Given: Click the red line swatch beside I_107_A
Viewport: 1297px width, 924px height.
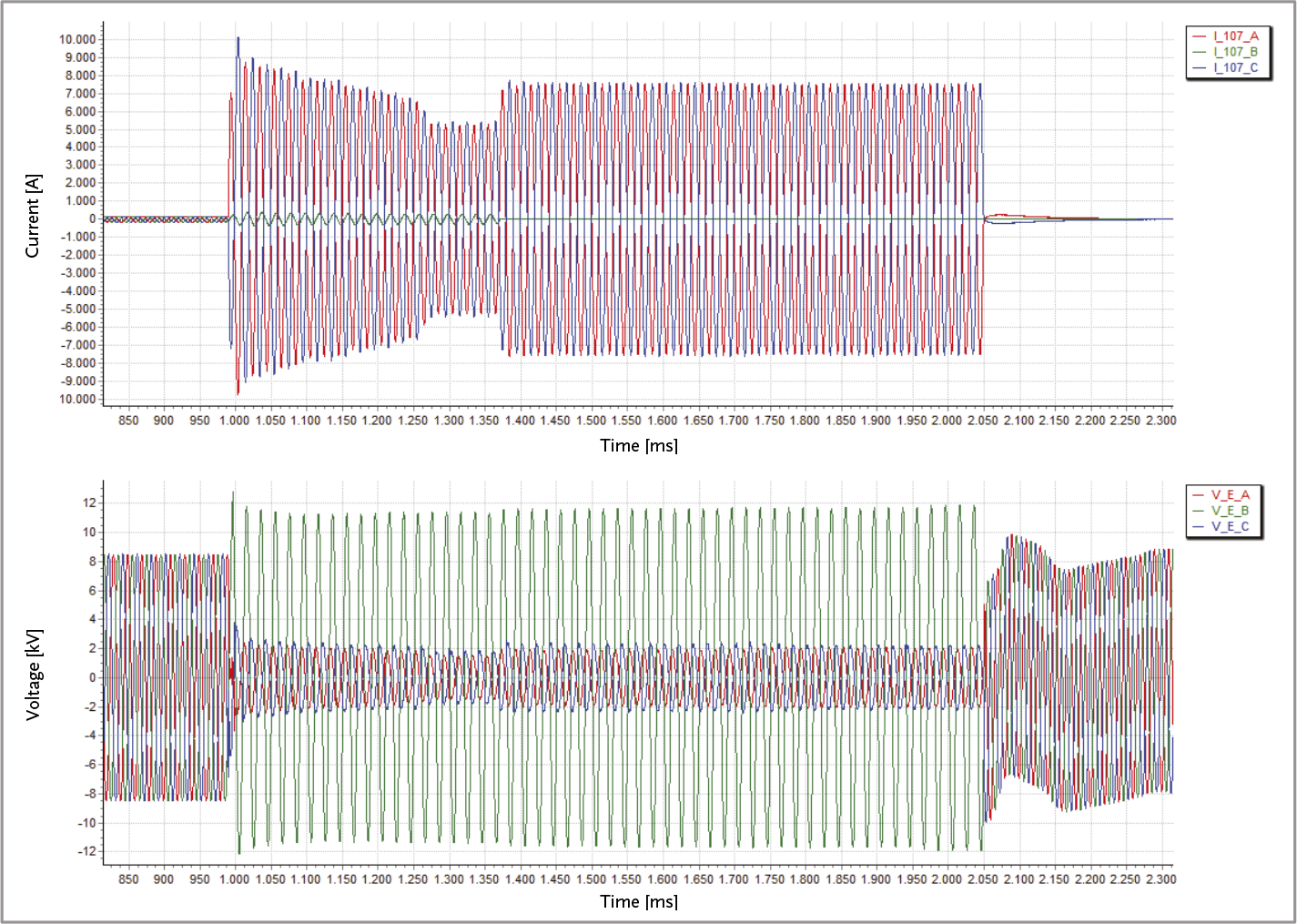Looking at the screenshot, I should (x=1200, y=36).
